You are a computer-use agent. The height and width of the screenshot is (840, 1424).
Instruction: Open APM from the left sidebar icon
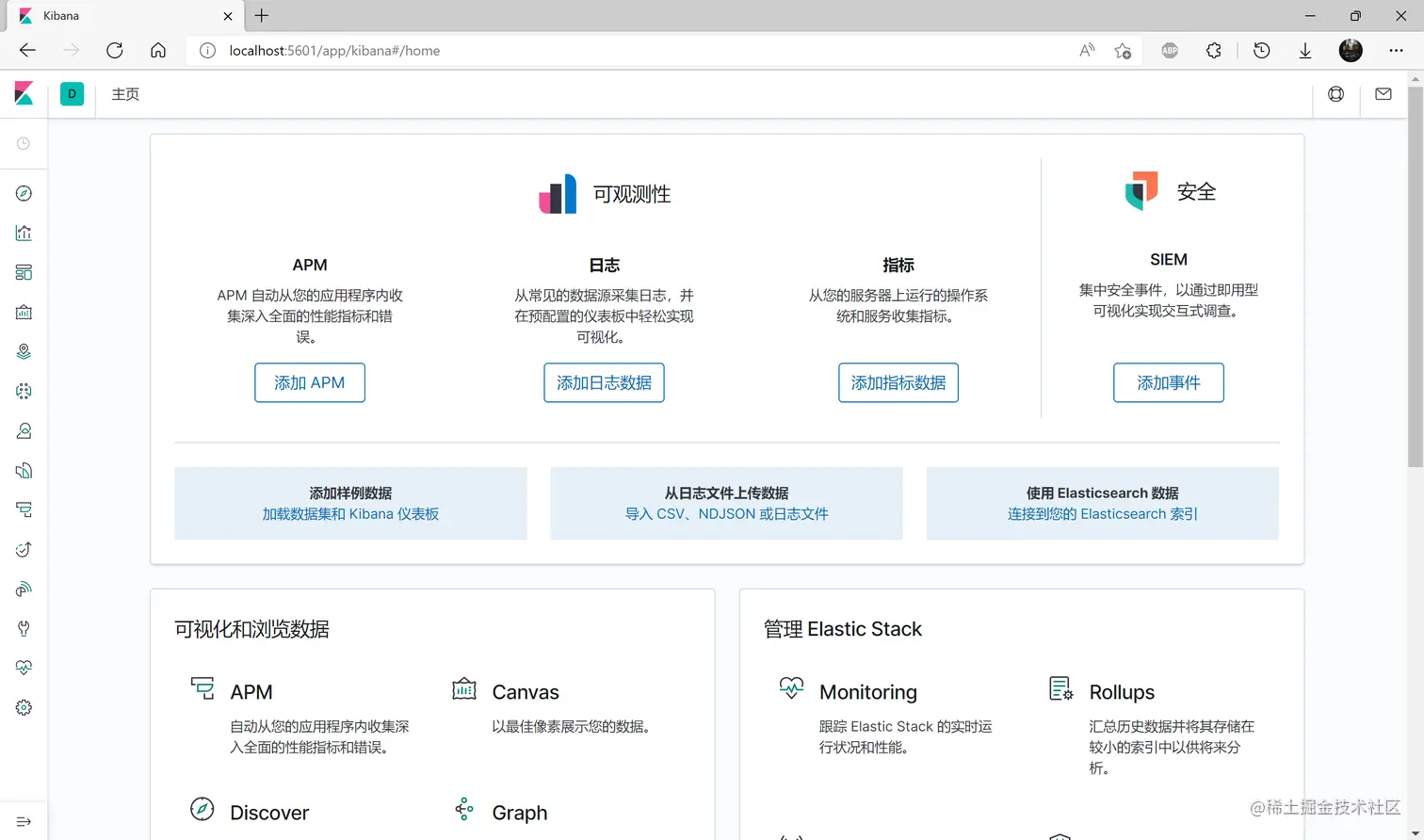24,509
